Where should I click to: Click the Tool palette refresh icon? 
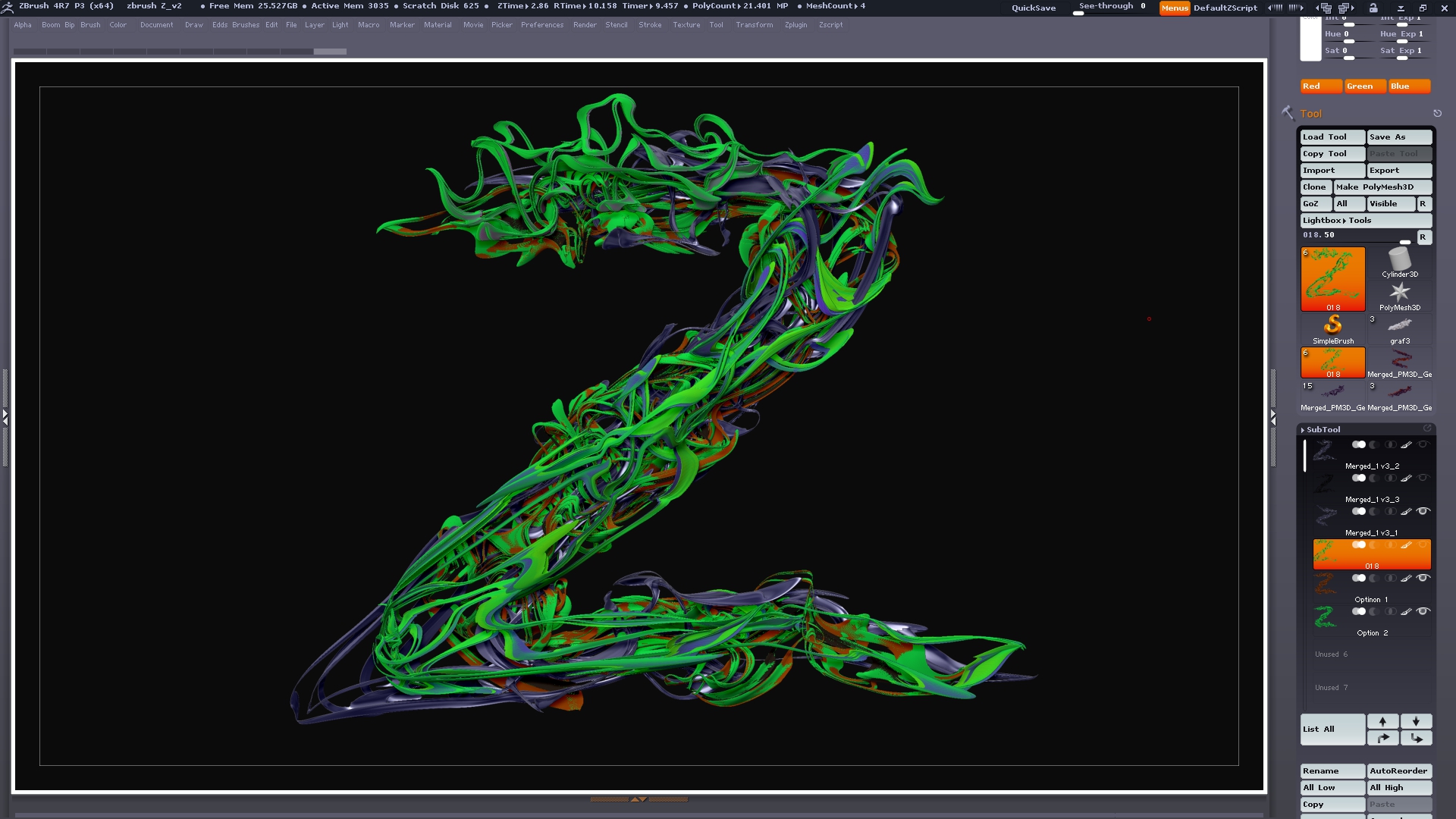click(x=1437, y=114)
